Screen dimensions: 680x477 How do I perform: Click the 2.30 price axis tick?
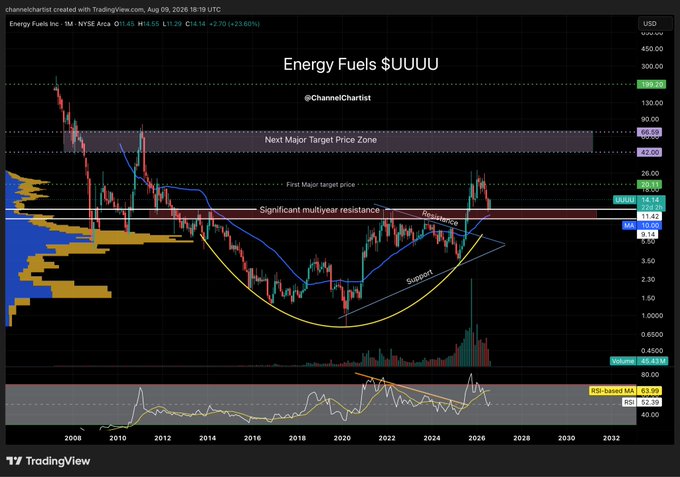pos(648,280)
